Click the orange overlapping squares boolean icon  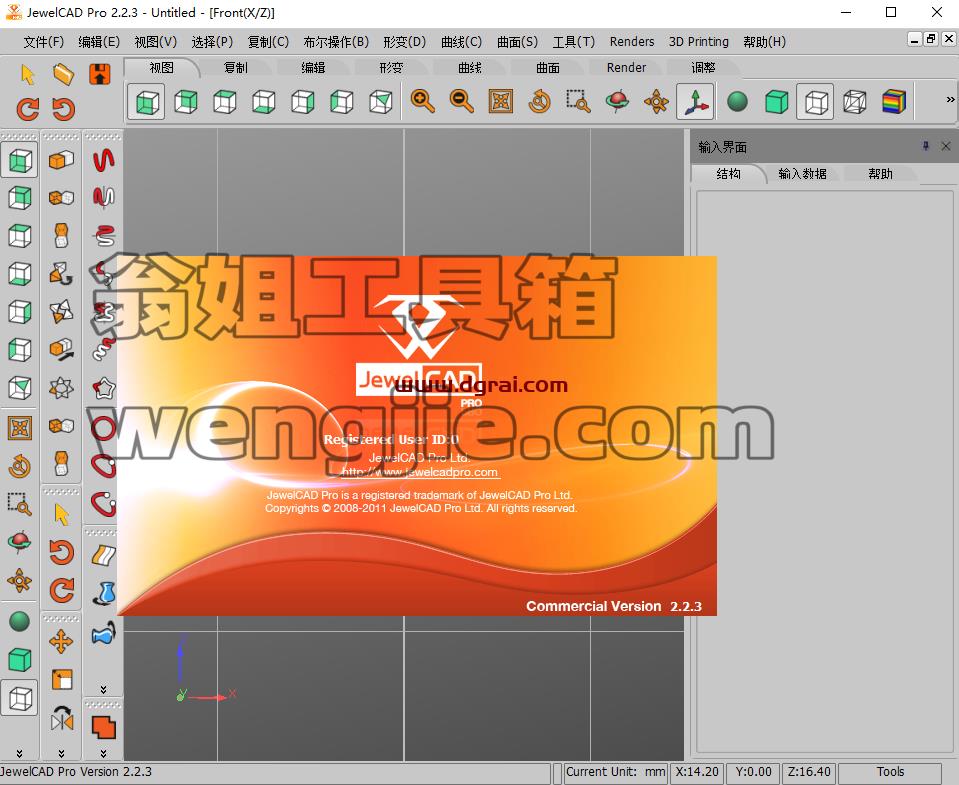point(103,728)
